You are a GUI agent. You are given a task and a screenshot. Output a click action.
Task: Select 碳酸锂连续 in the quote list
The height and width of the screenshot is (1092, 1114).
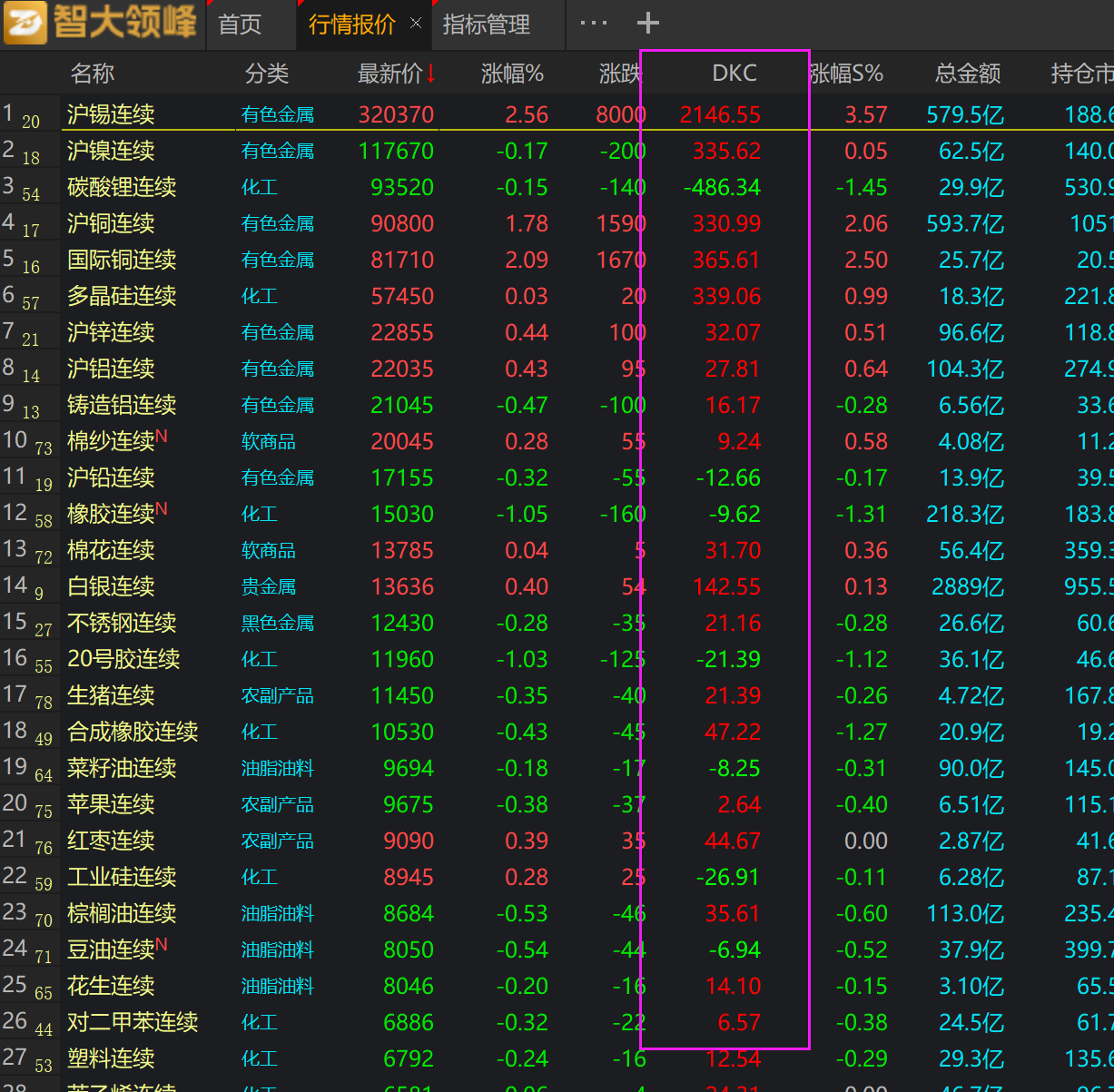coord(122,187)
